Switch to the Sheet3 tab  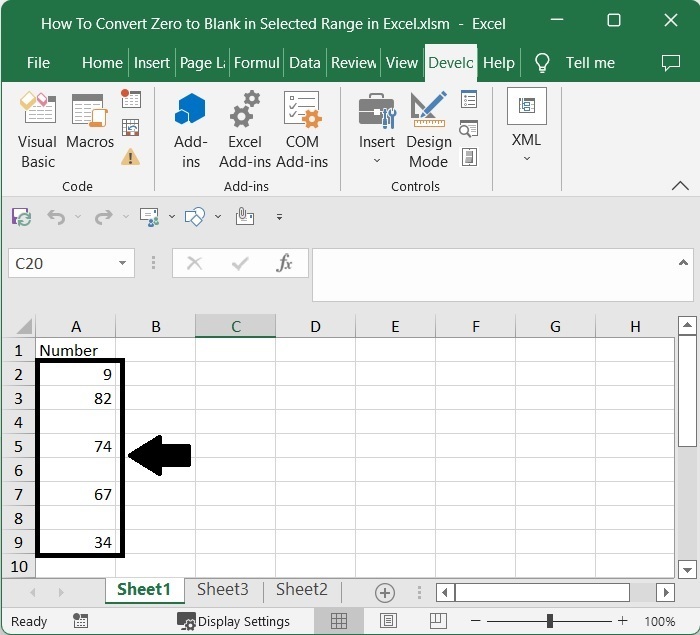222,590
